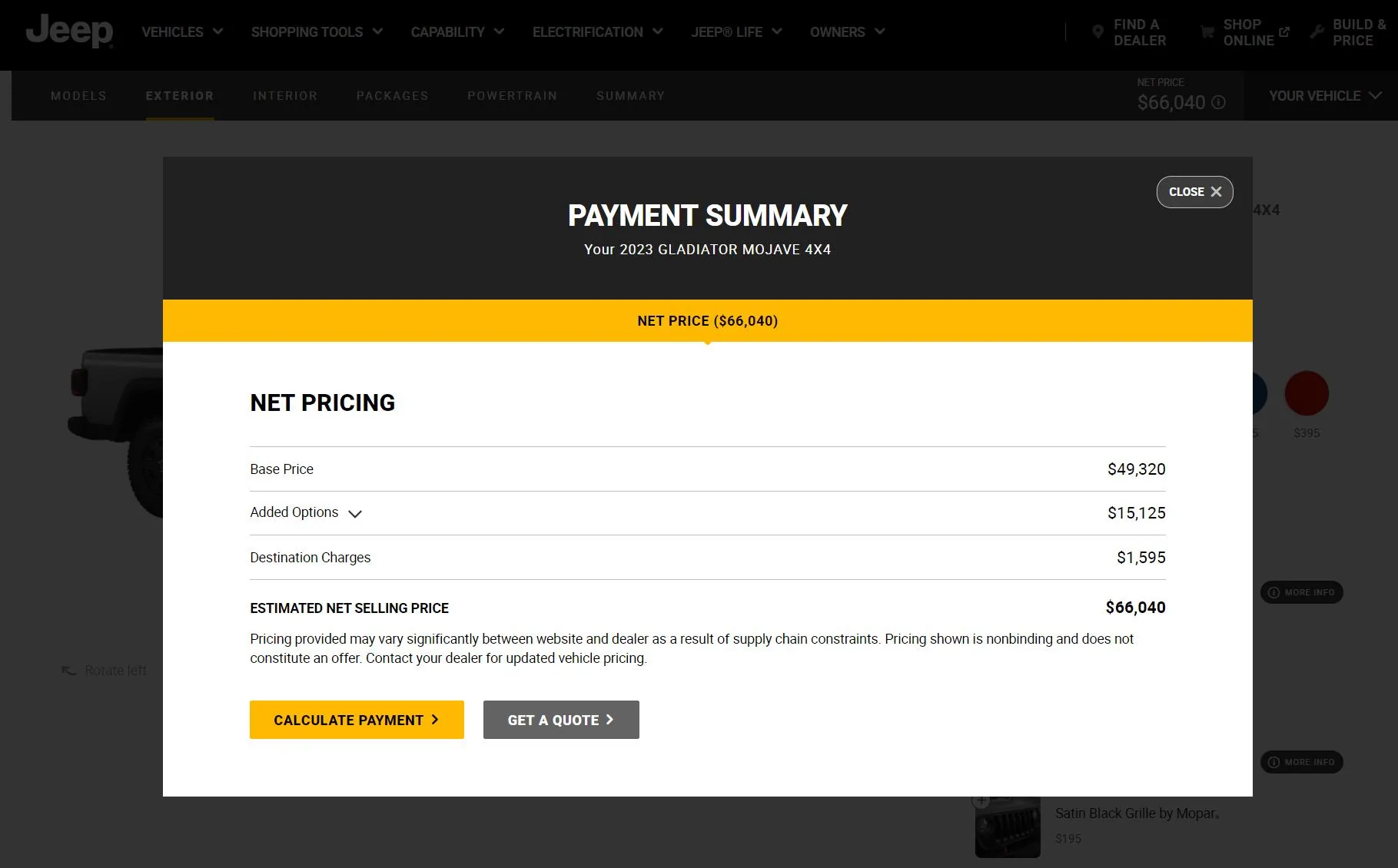Go to the Interior tab
The image size is (1398, 868).
click(285, 96)
